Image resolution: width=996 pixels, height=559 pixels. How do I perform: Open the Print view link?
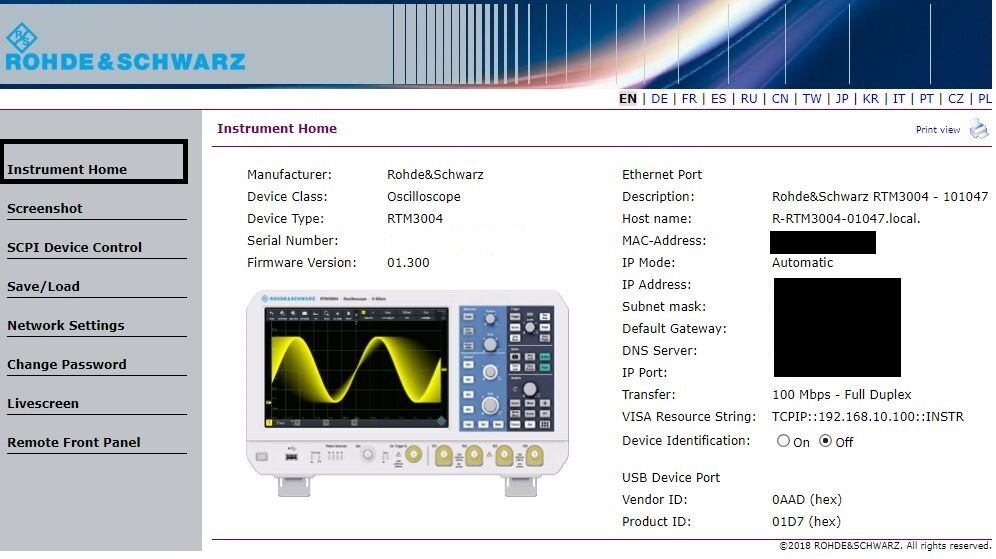pos(938,130)
